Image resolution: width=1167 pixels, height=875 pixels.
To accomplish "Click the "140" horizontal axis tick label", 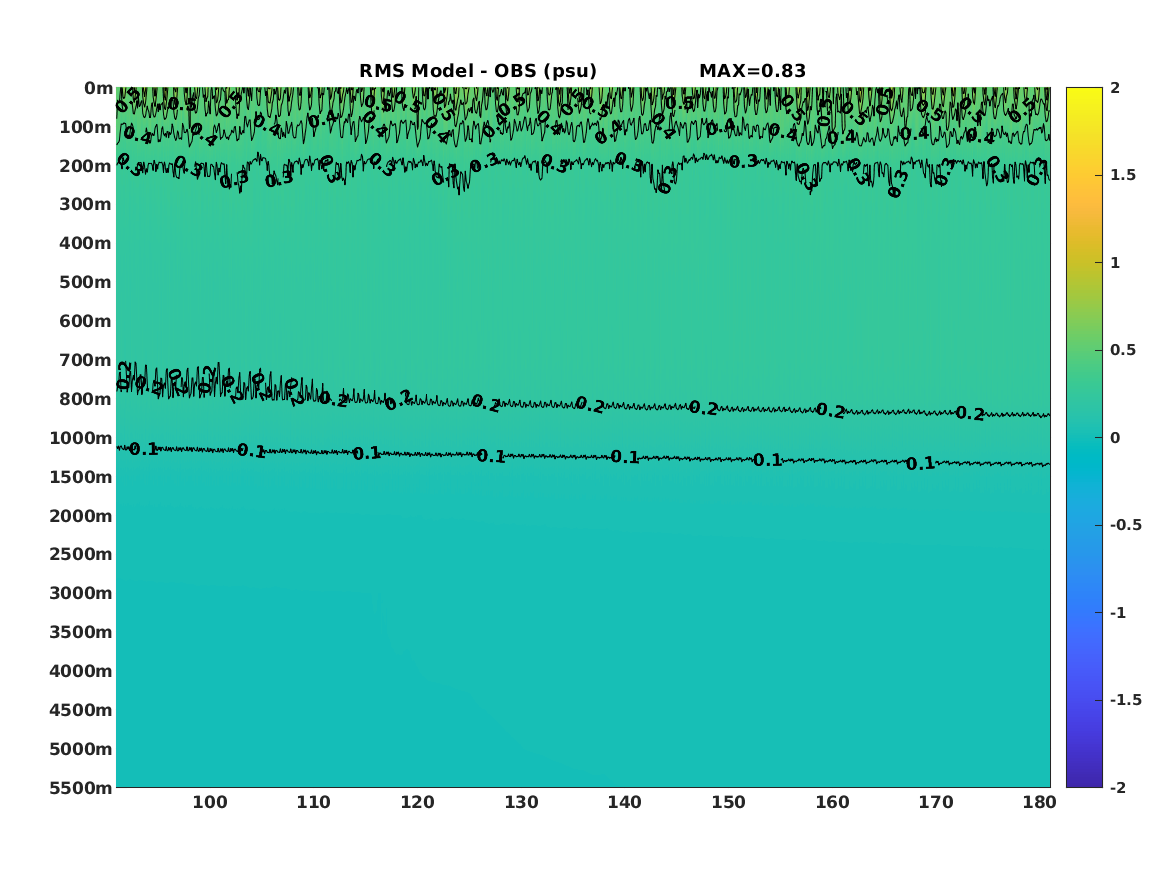I will [624, 803].
